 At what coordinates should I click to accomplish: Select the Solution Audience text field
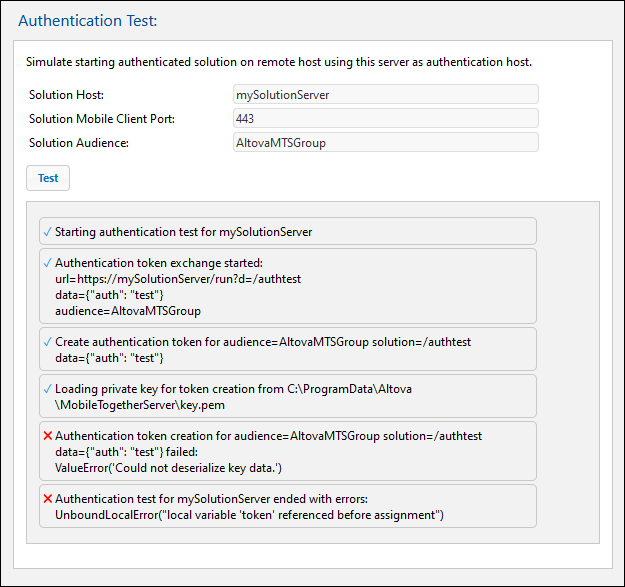[385, 143]
